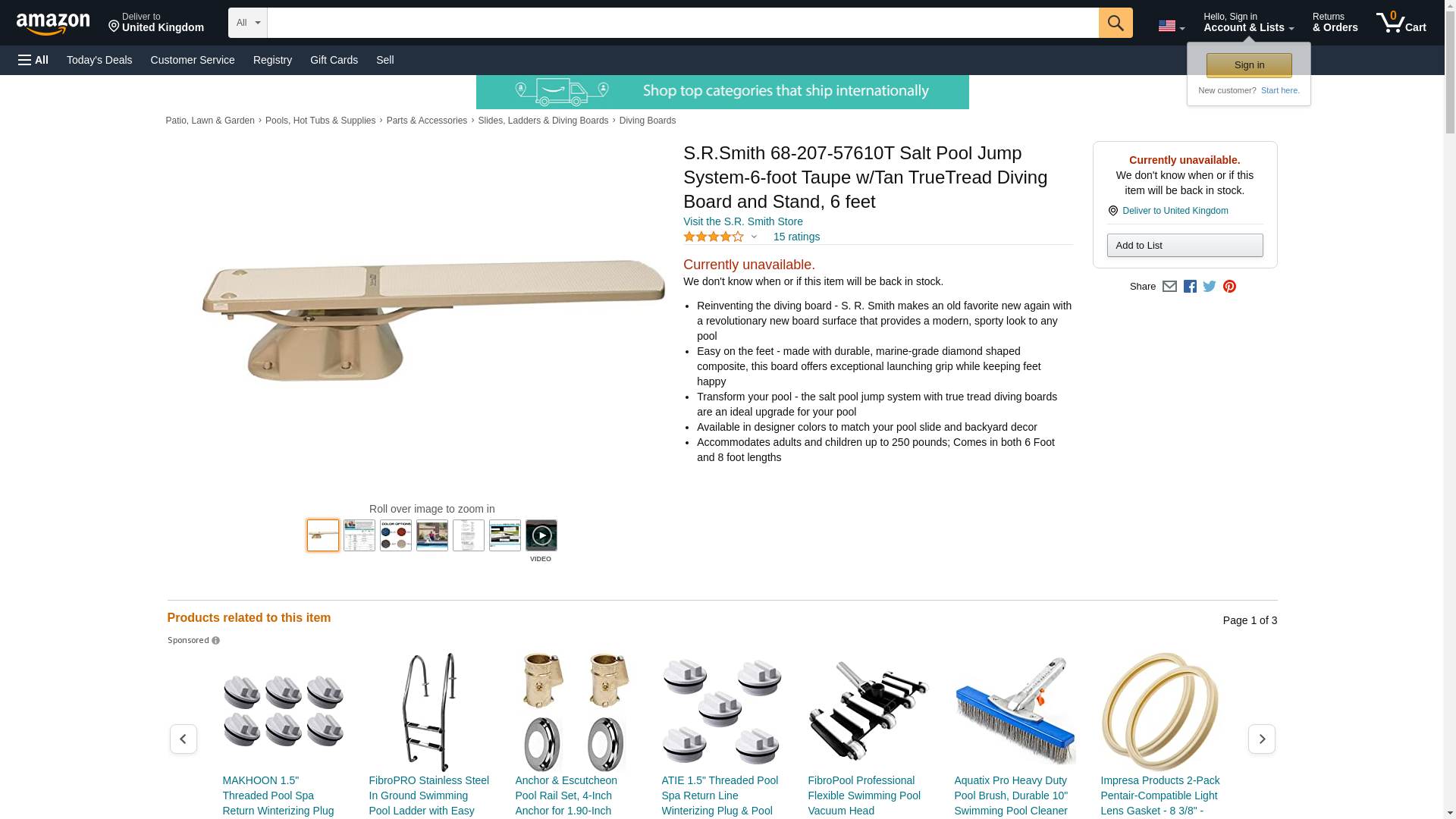Open the language flag dropdown

click(1172, 27)
